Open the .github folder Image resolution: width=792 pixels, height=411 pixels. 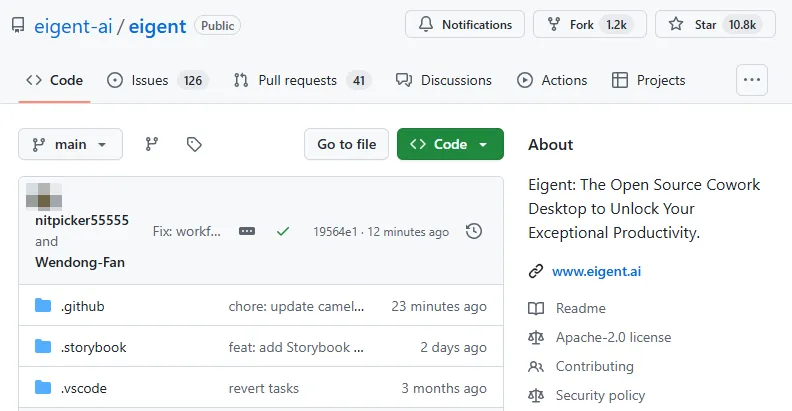tap(82, 306)
